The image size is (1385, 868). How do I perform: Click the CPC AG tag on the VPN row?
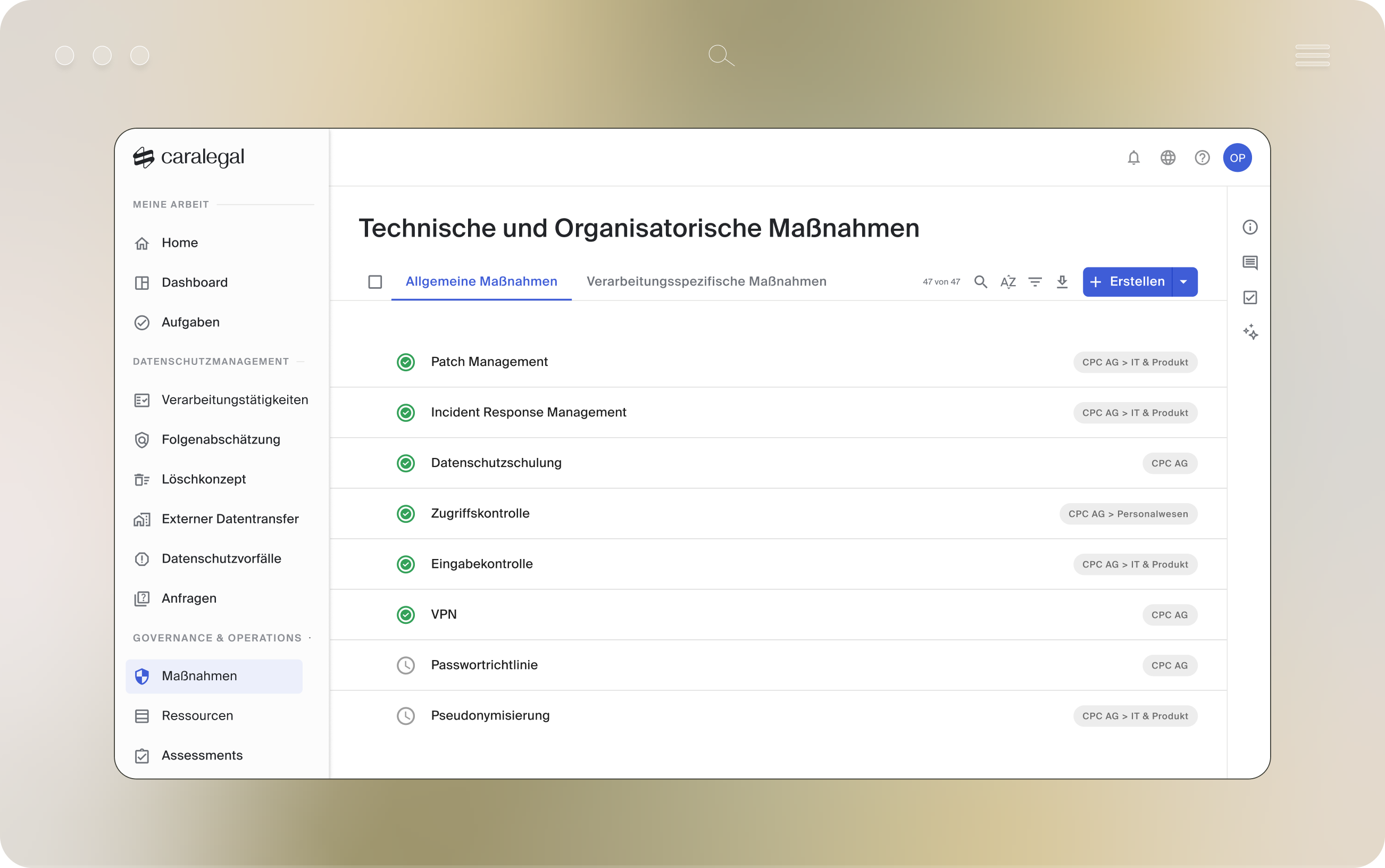pyautogui.click(x=1170, y=614)
